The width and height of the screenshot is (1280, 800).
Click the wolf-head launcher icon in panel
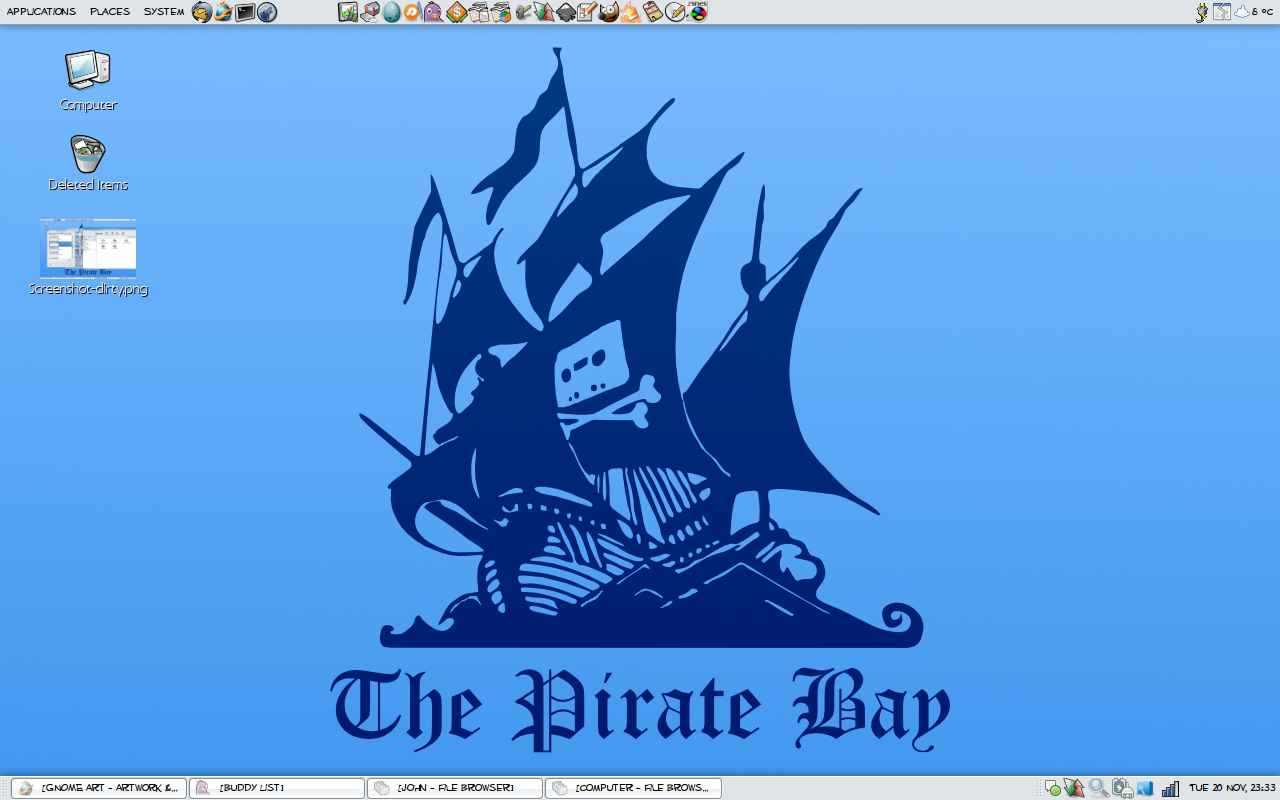tap(267, 12)
